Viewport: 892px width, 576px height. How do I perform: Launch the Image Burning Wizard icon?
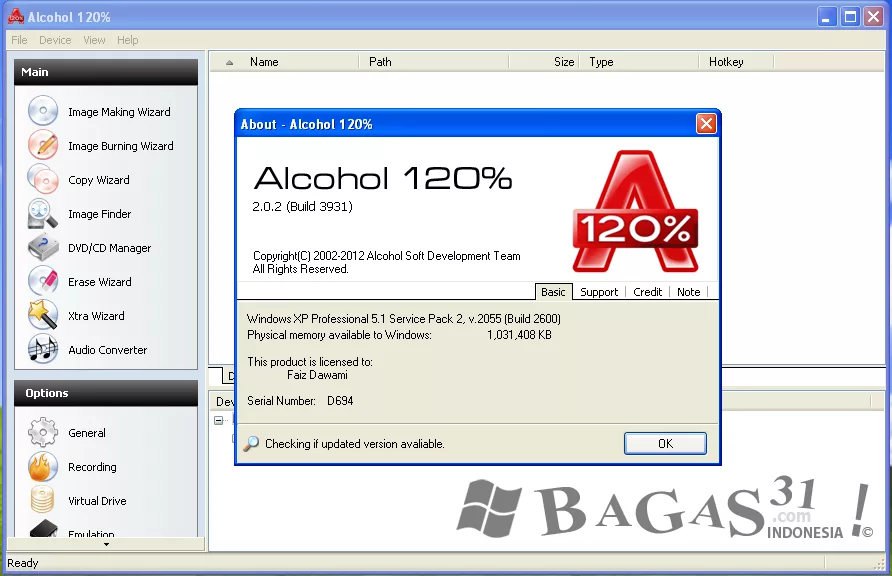tap(43, 144)
